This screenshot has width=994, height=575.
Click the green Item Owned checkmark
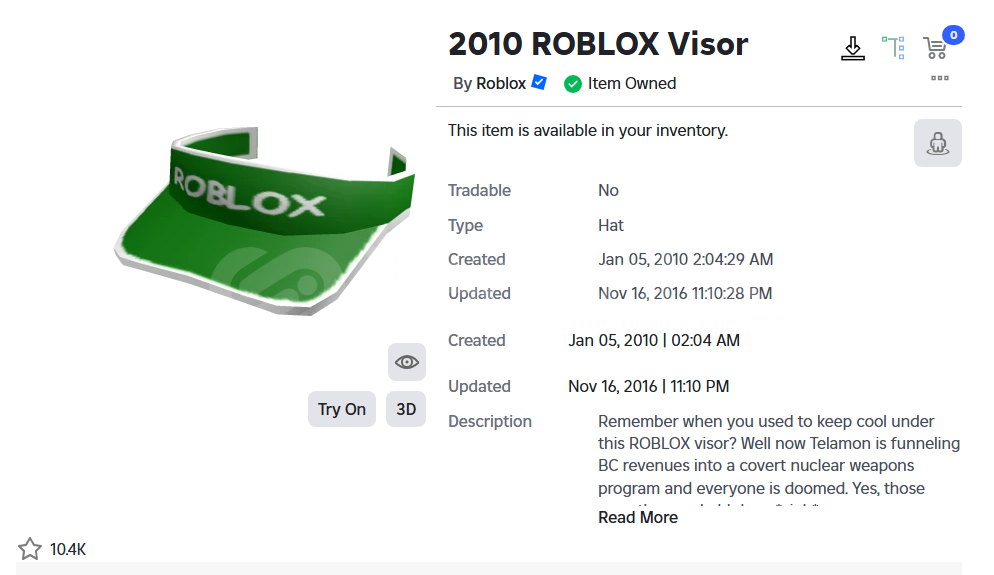(x=572, y=84)
